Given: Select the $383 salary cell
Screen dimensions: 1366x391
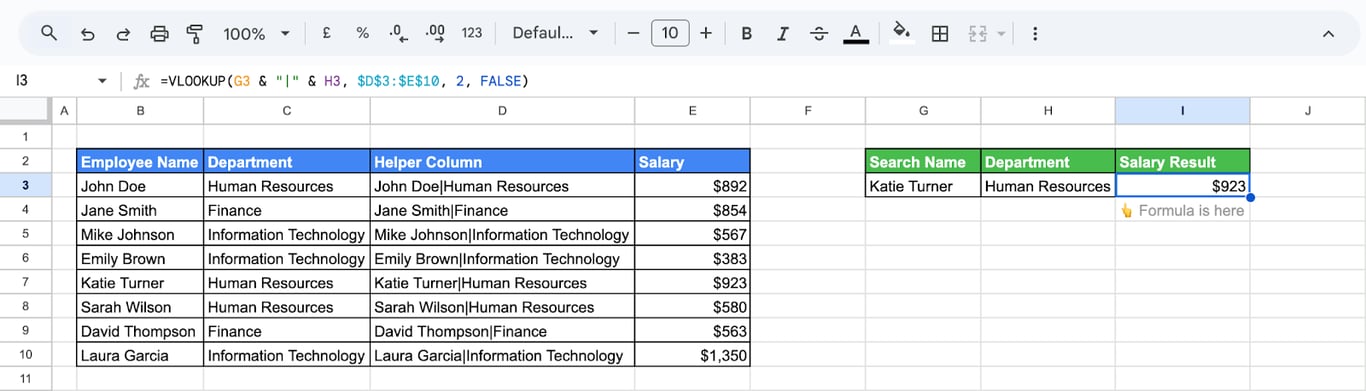Looking at the screenshot, I should [692, 258].
